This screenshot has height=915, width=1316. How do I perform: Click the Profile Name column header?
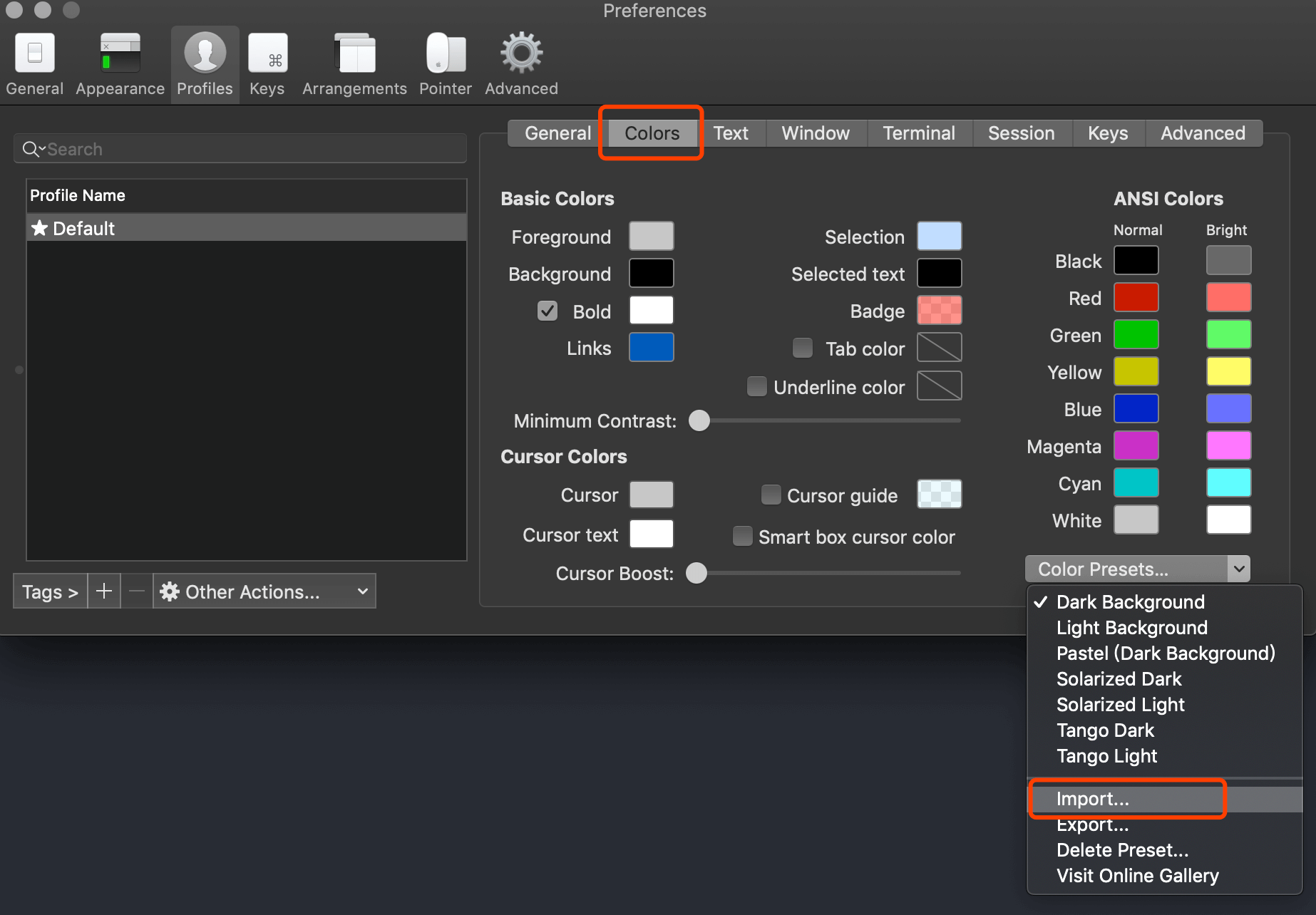pos(247,195)
